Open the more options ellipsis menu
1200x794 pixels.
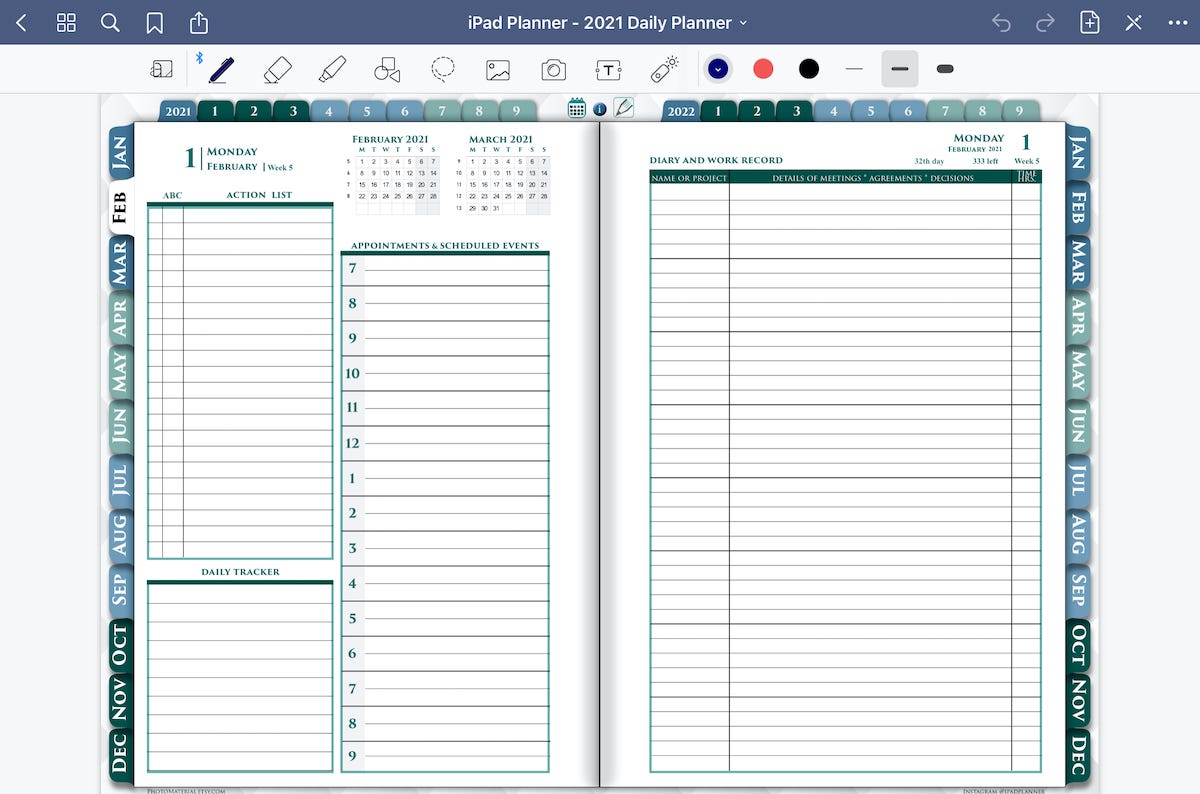(x=1177, y=22)
